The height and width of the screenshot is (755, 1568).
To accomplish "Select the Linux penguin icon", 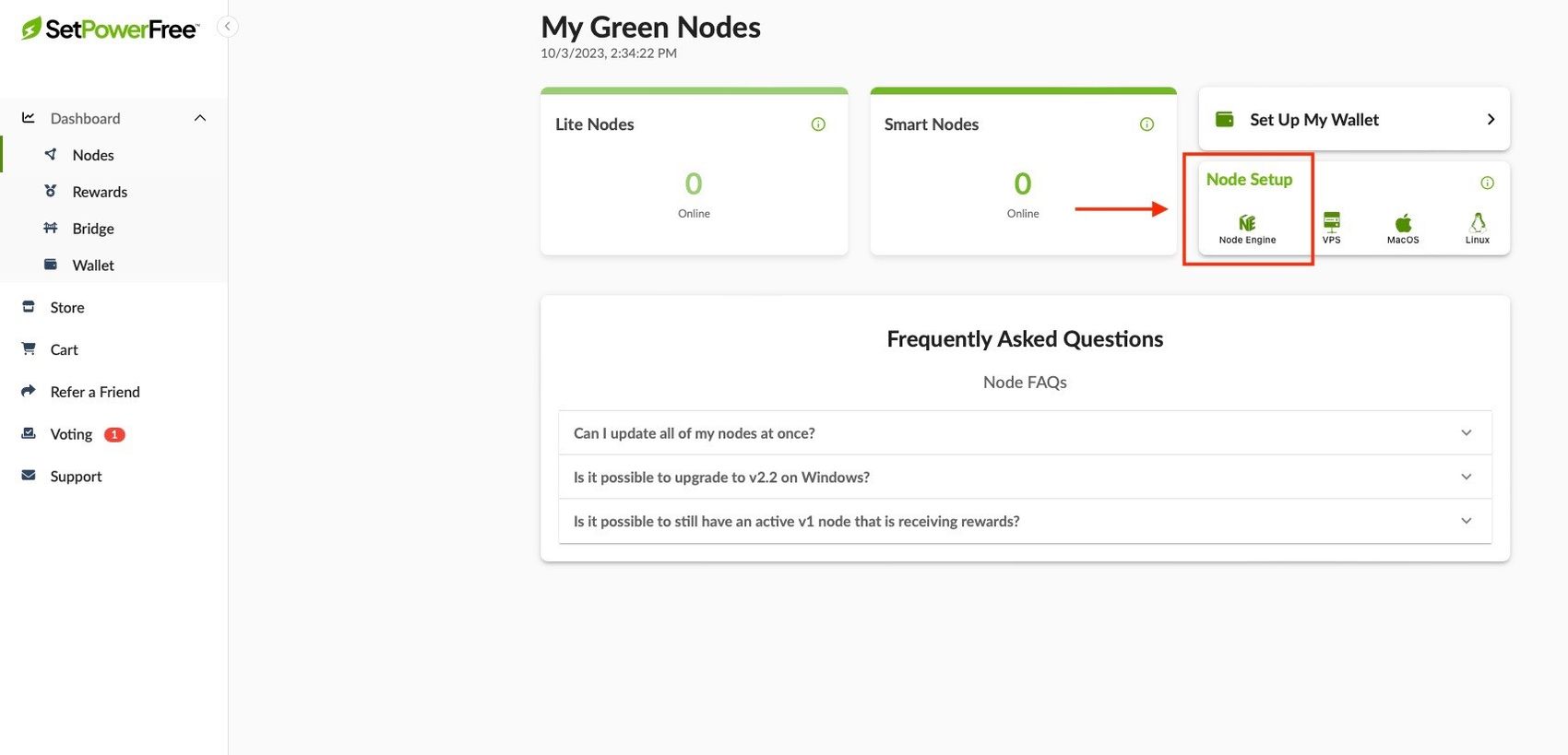I will (x=1478, y=222).
